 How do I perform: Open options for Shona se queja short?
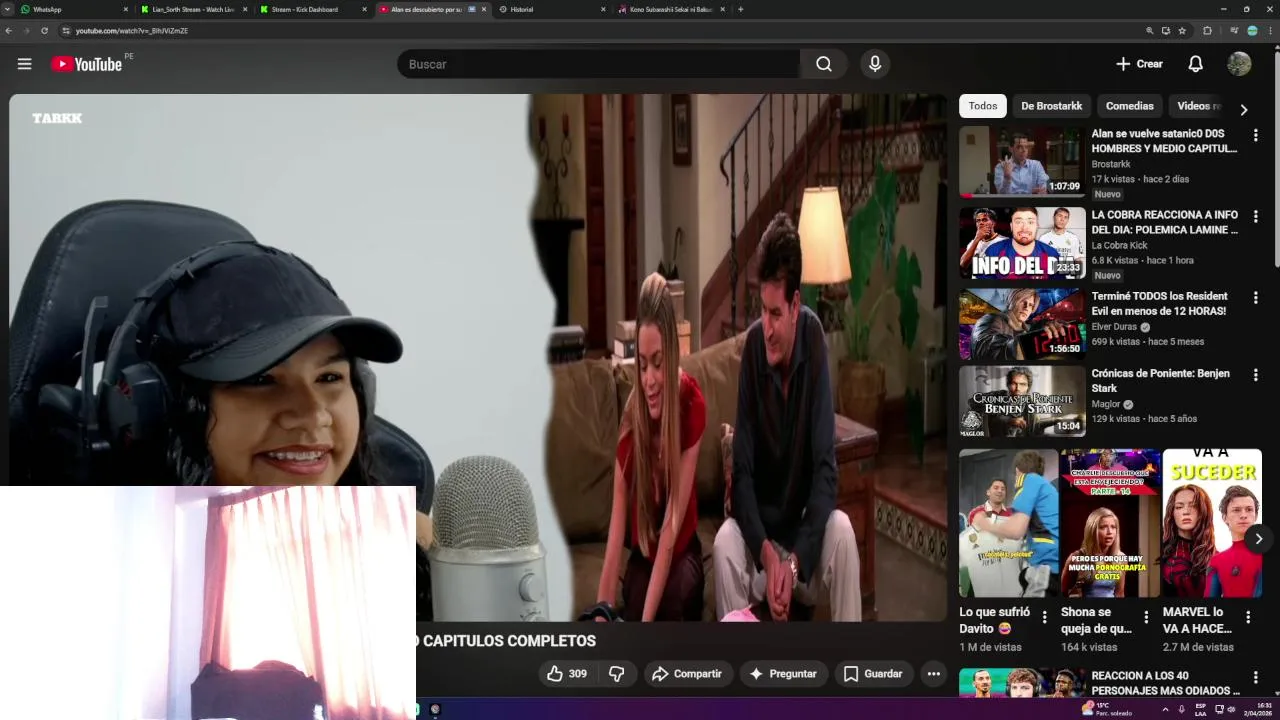point(1146,617)
